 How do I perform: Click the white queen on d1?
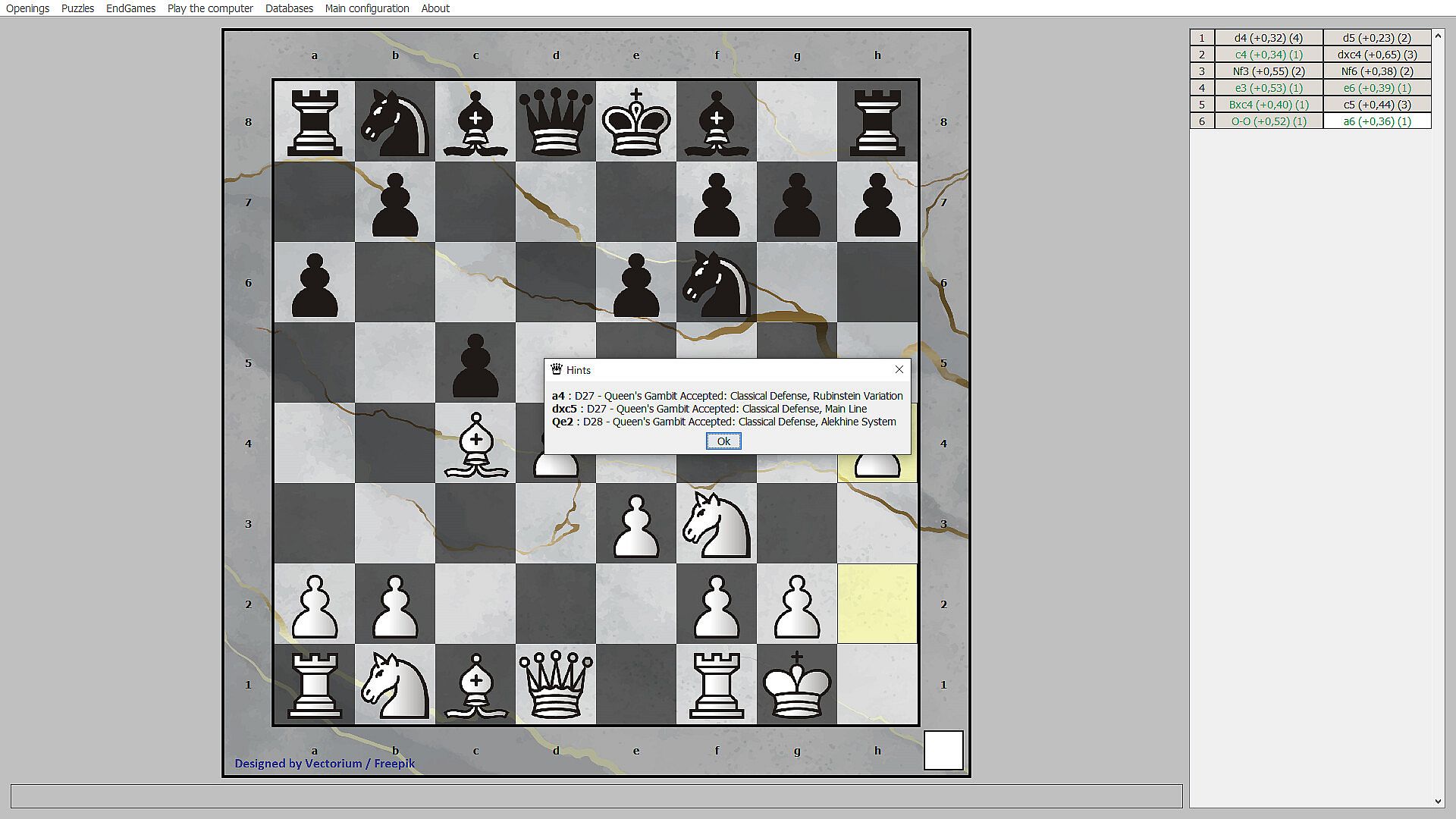556,684
